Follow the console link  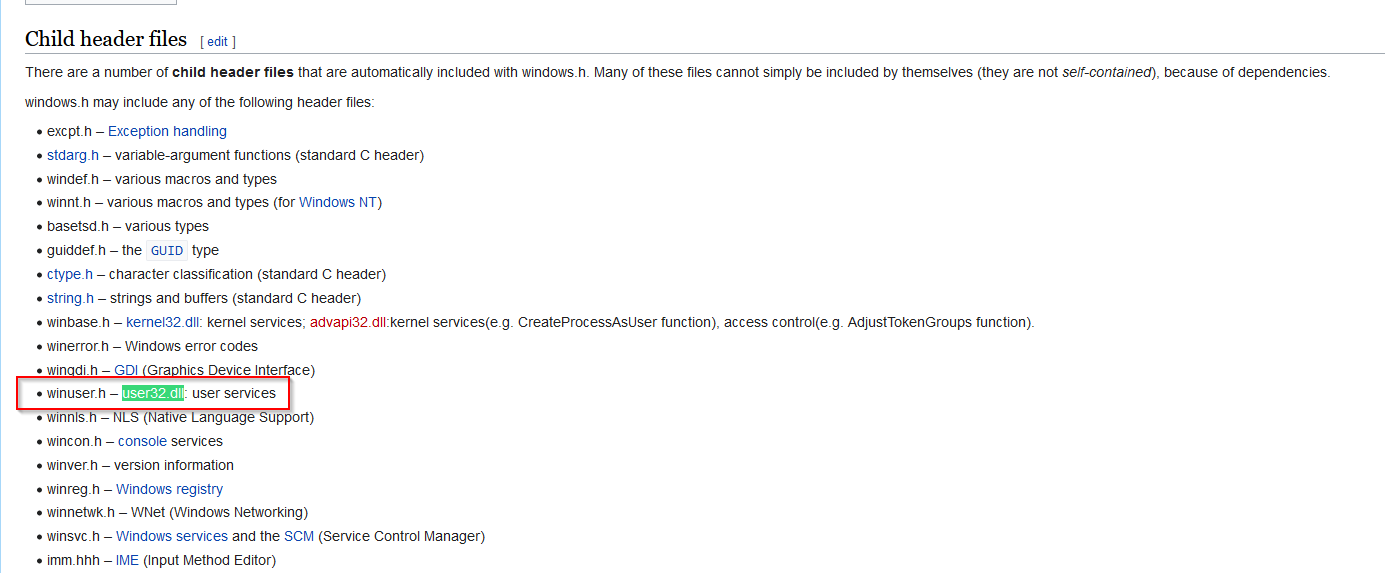click(142, 441)
